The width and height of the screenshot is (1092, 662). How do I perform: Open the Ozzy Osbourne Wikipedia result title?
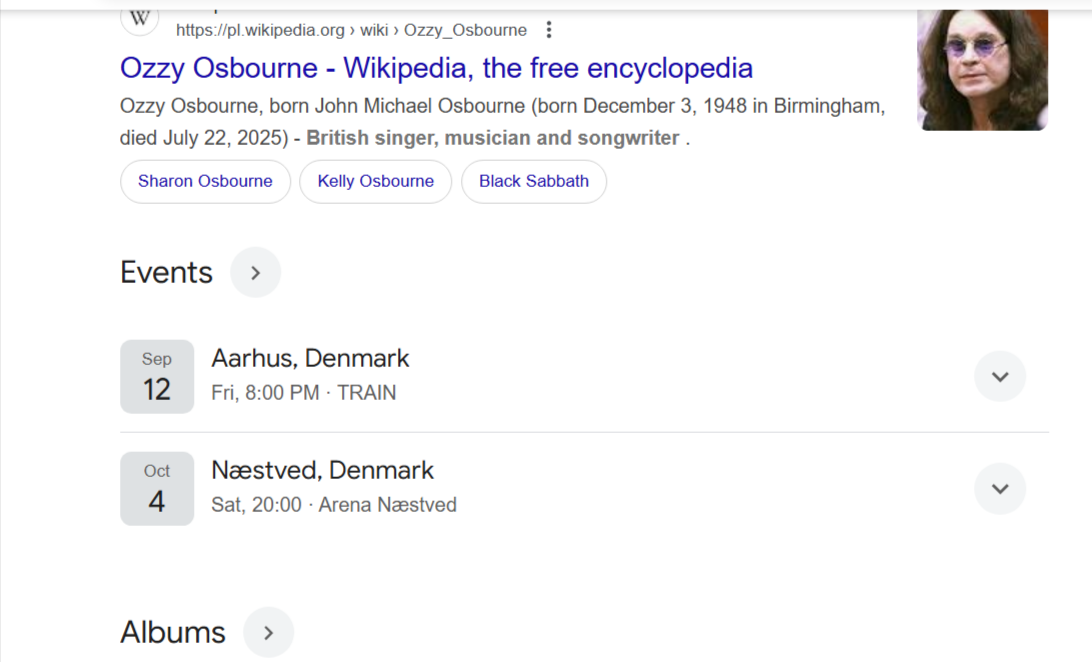click(436, 68)
